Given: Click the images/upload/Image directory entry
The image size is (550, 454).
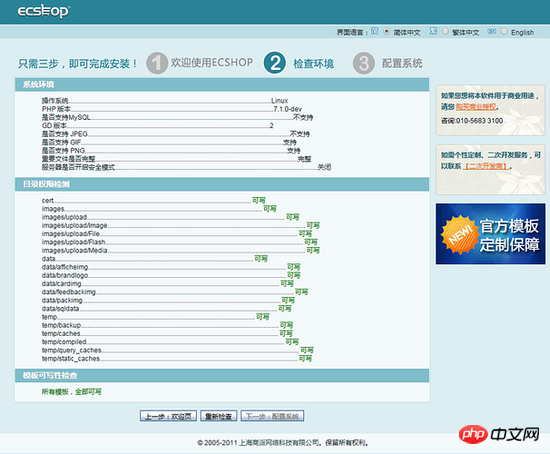Looking at the screenshot, I should point(75,226).
